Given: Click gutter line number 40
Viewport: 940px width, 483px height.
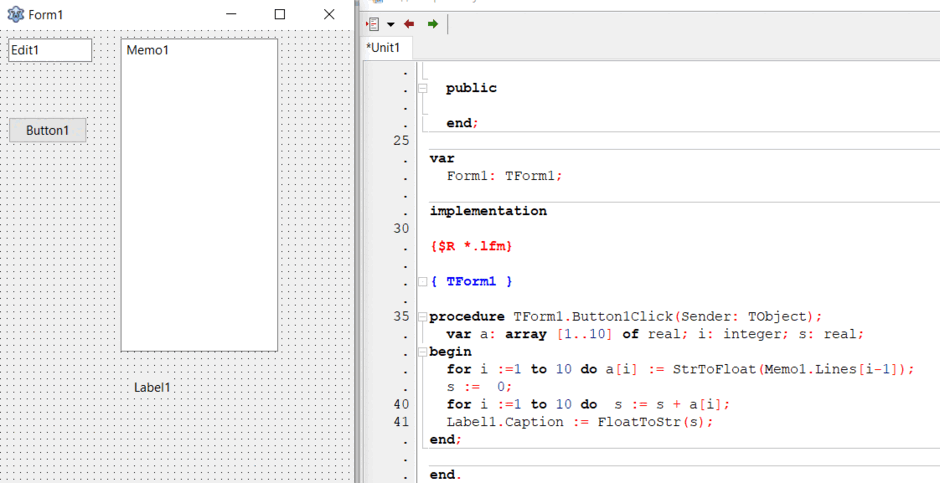Looking at the screenshot, I should [x=402, y=404].
